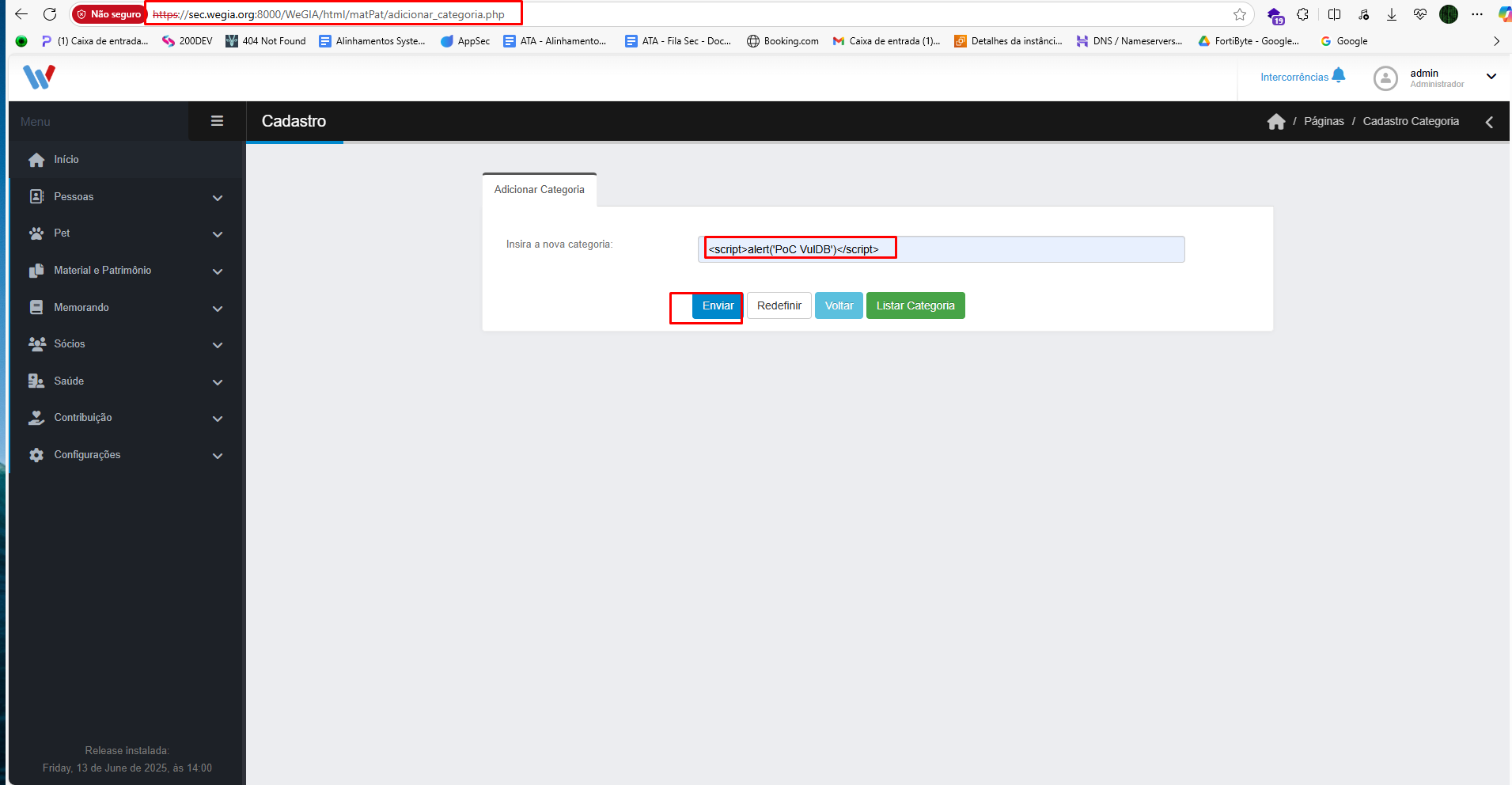
Task: Click the breadcrumb home icon
Action: [x=1276, y=121]
